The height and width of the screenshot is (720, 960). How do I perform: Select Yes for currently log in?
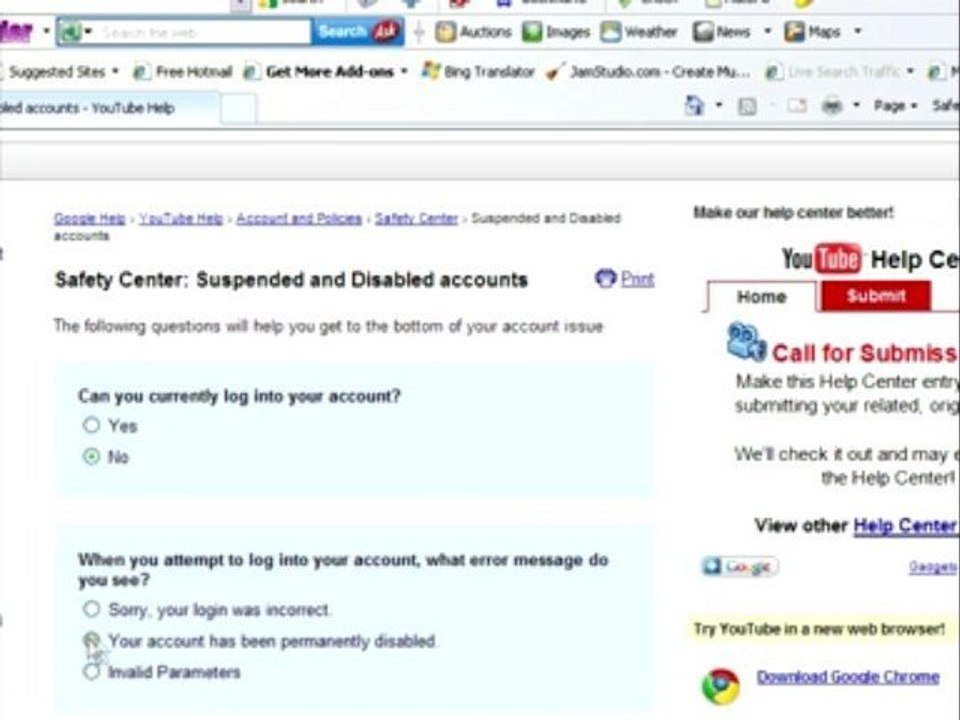[91, 425]
